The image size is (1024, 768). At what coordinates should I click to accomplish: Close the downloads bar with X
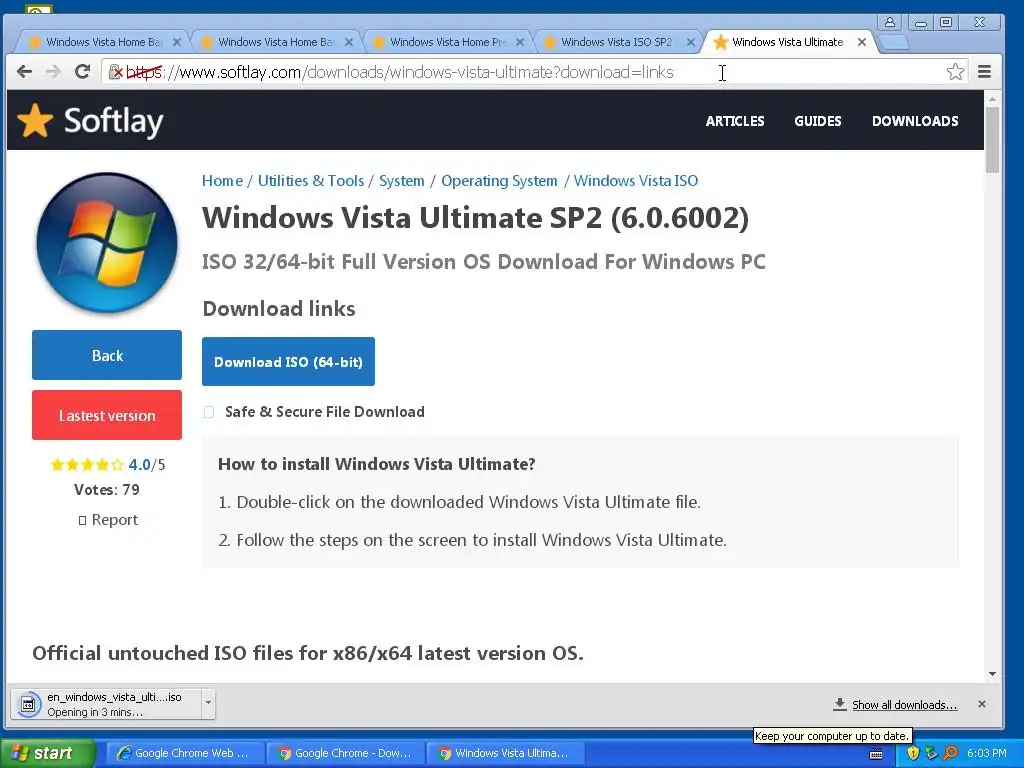982,704
